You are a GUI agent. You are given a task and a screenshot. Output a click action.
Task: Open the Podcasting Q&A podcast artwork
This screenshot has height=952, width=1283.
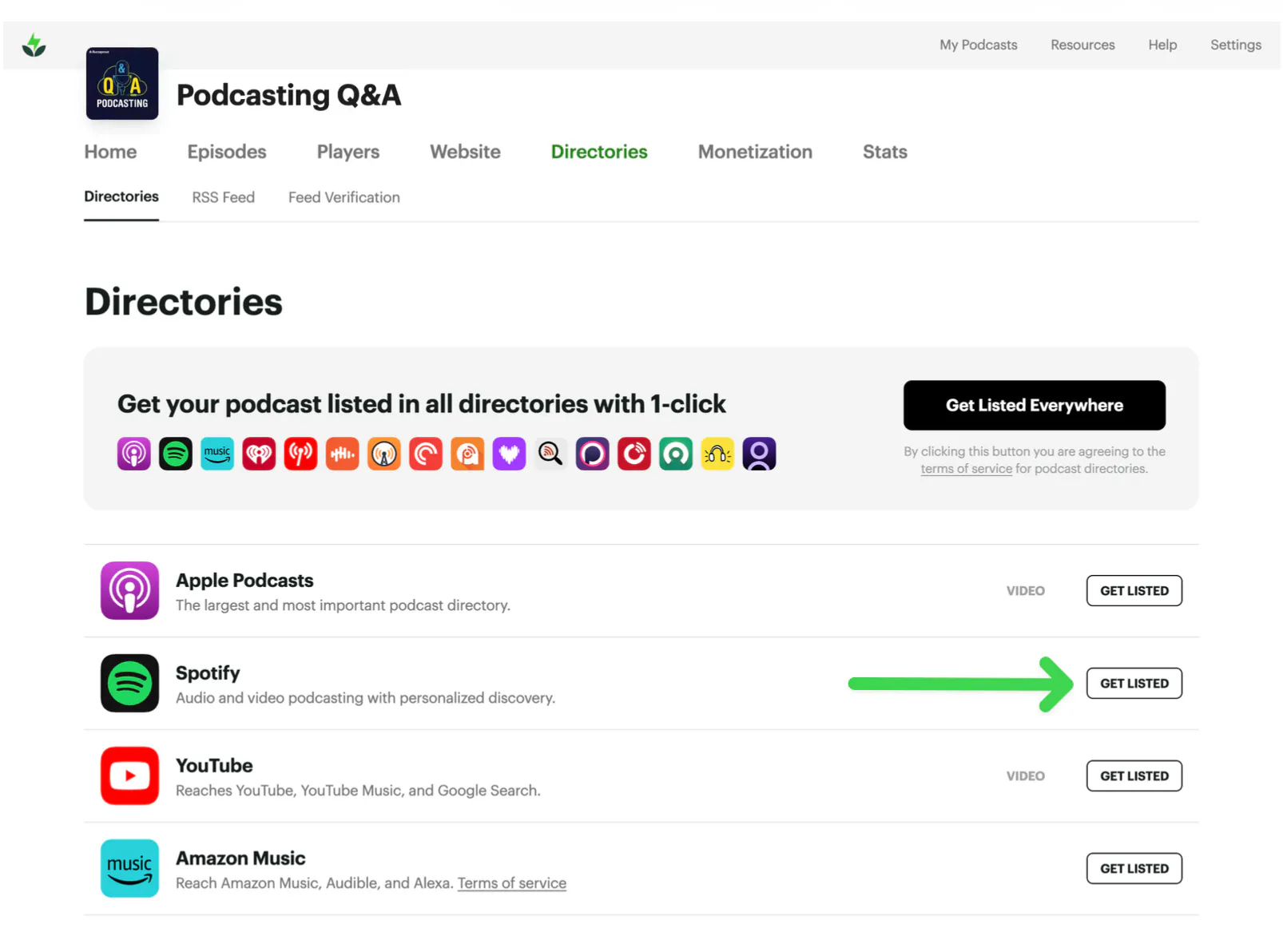(122, 83)
